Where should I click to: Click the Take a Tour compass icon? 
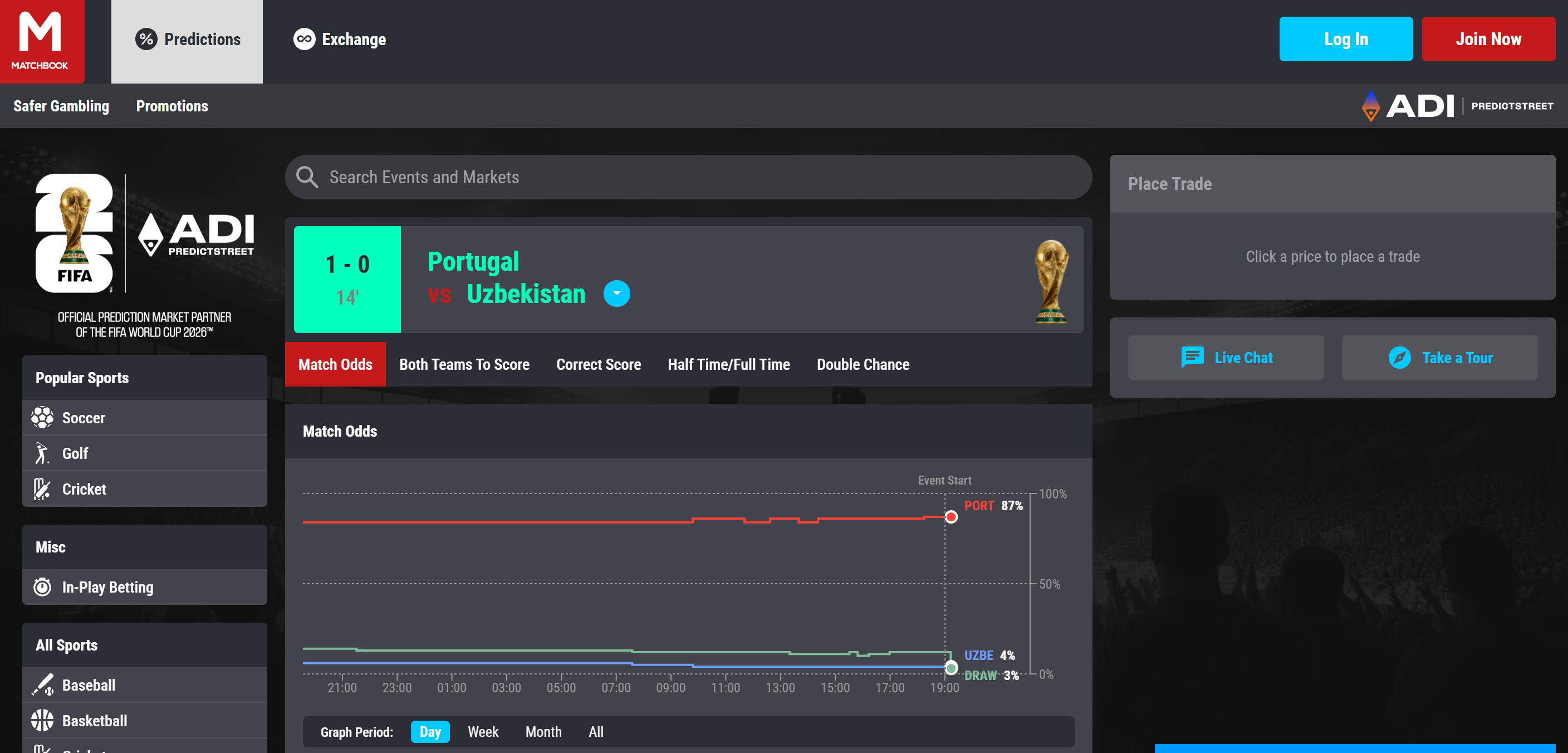[1399, 358]
